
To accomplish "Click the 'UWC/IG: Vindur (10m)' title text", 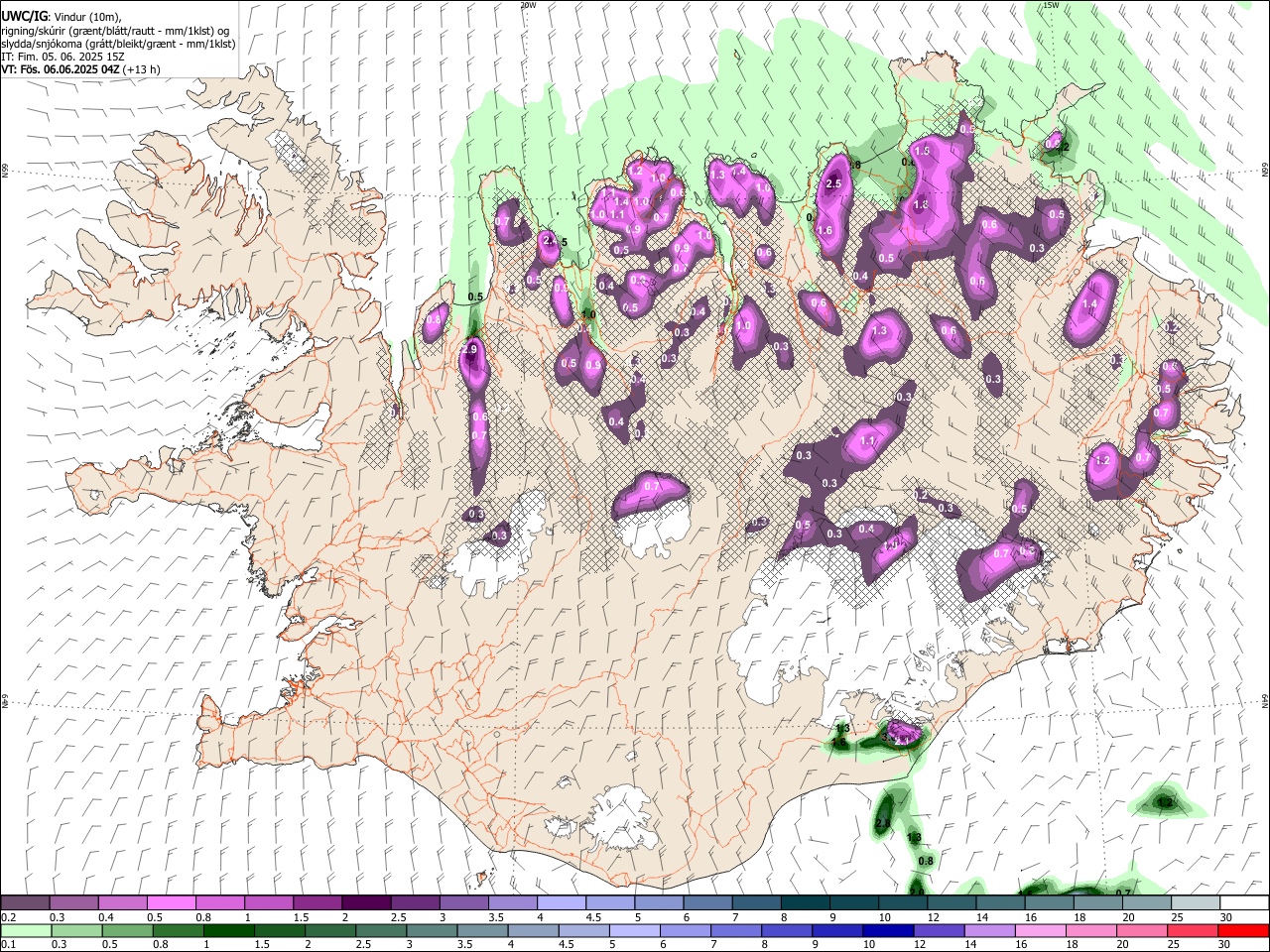I will (61, 16).
